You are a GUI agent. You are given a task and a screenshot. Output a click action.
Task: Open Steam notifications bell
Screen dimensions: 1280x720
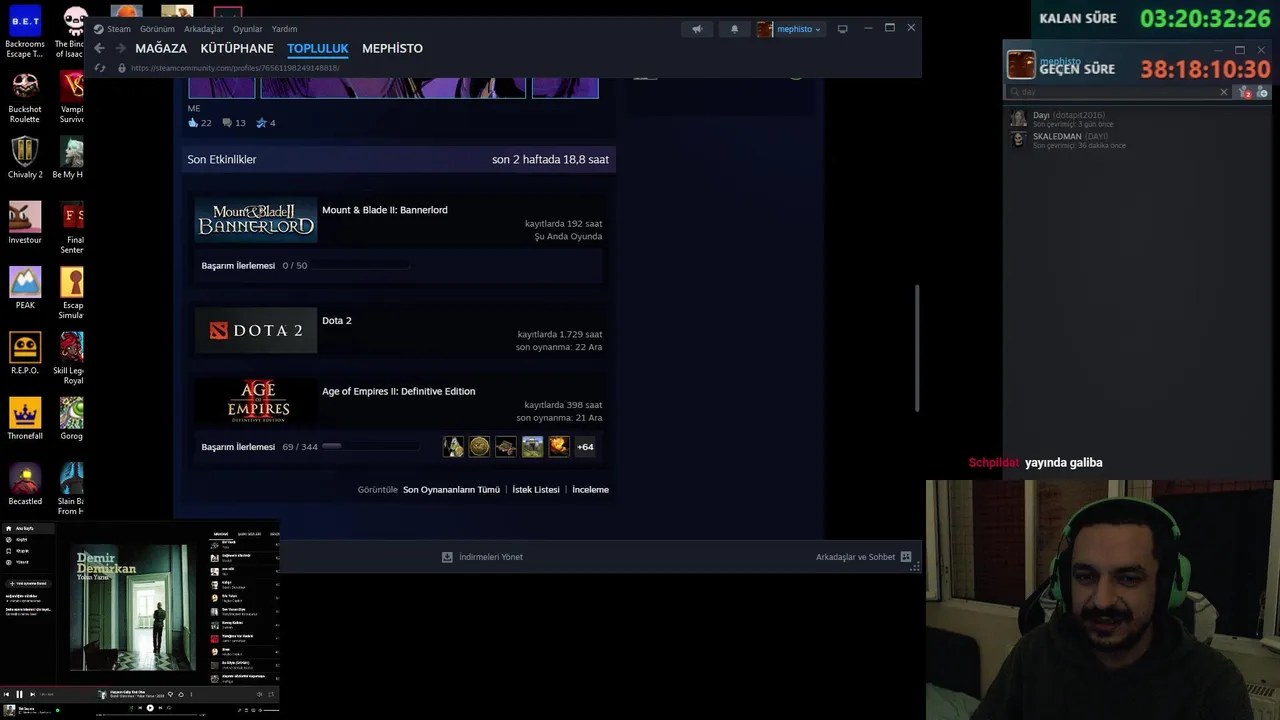point(734,29)
